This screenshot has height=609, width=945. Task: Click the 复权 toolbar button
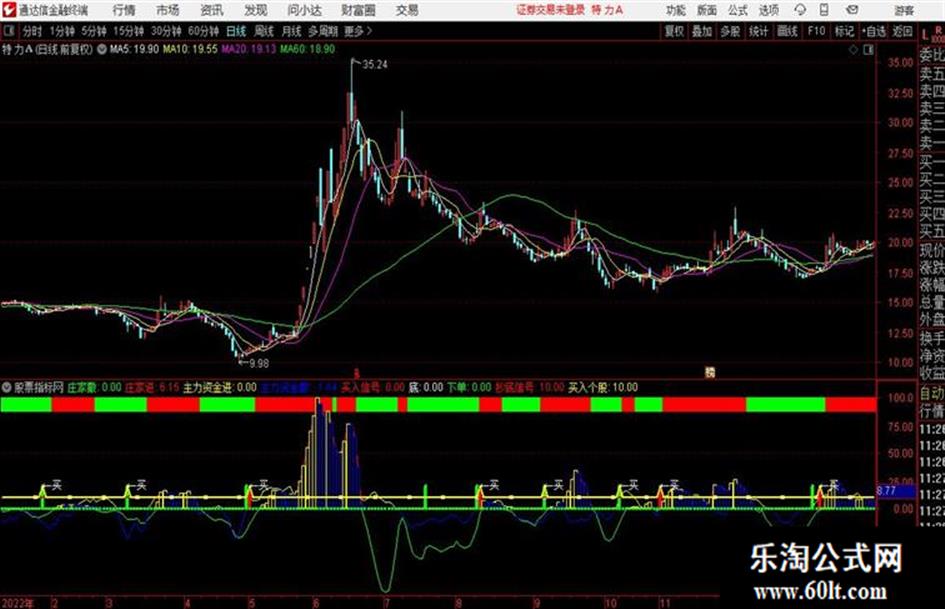tap(674, 31)
